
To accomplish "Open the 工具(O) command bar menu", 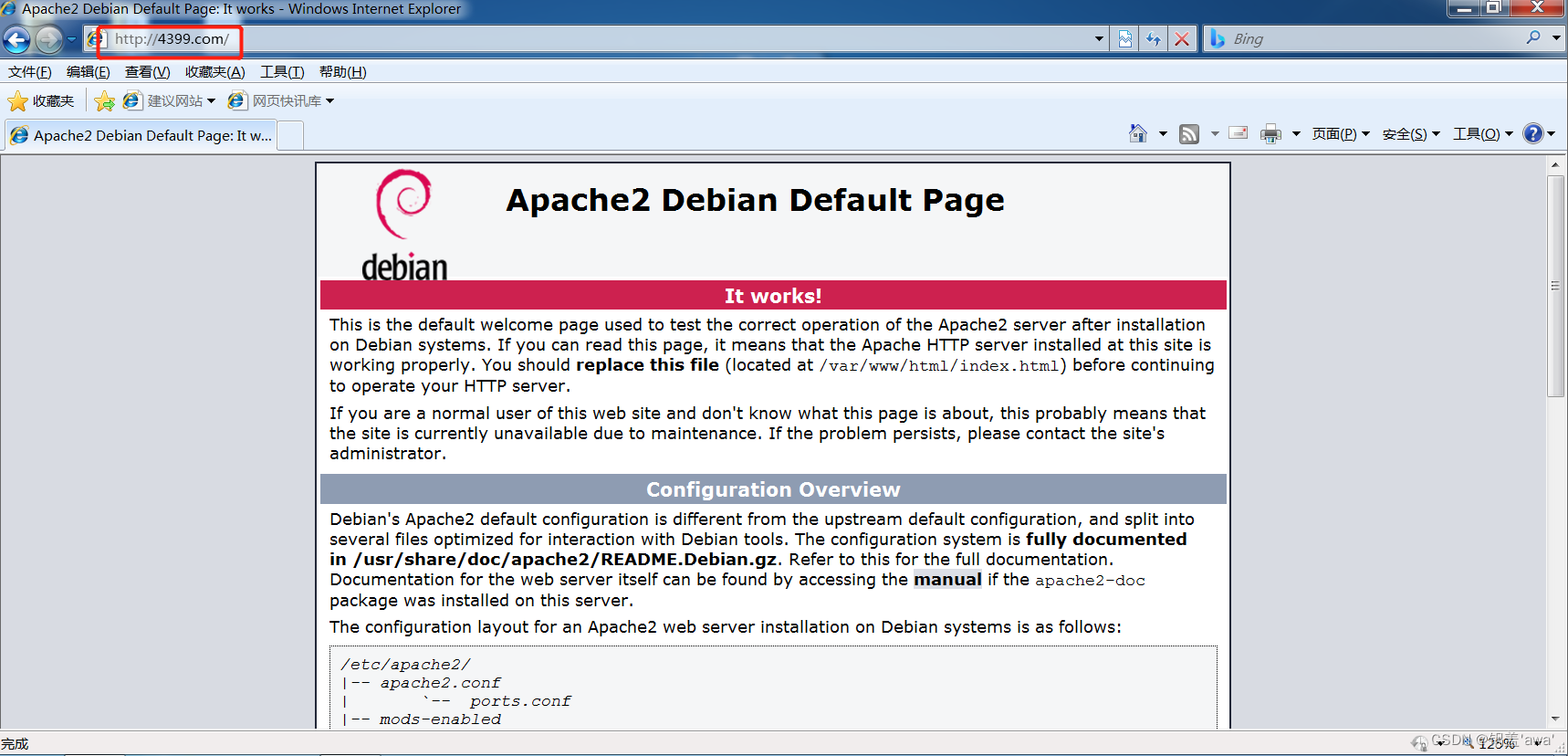I will point(1482,134).
